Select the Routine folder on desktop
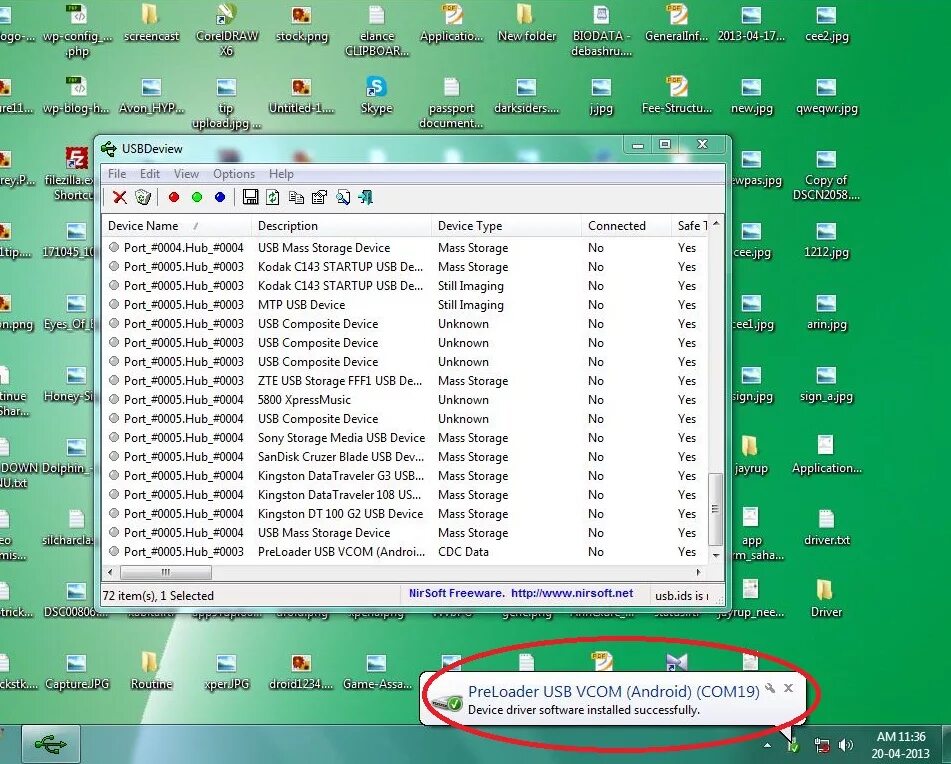Screen dimensions: 951x764 tap(151, 670)
